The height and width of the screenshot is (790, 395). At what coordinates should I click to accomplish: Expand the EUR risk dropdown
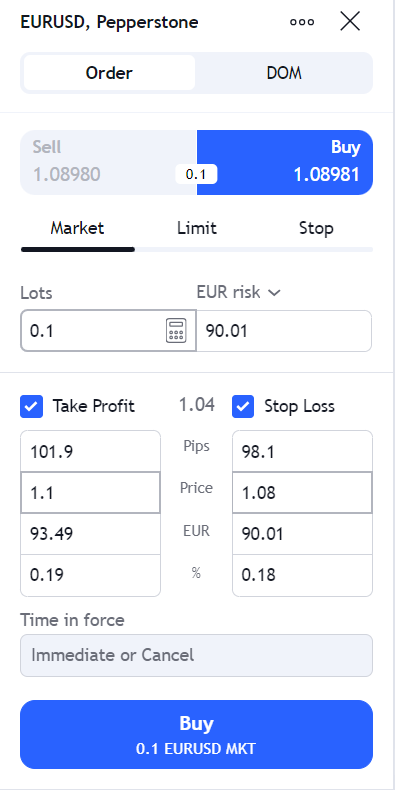(x=238, y=292)
